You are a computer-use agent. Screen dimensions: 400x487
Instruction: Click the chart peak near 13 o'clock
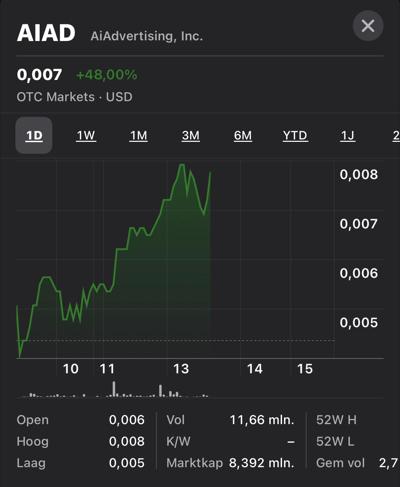point(182,164)
